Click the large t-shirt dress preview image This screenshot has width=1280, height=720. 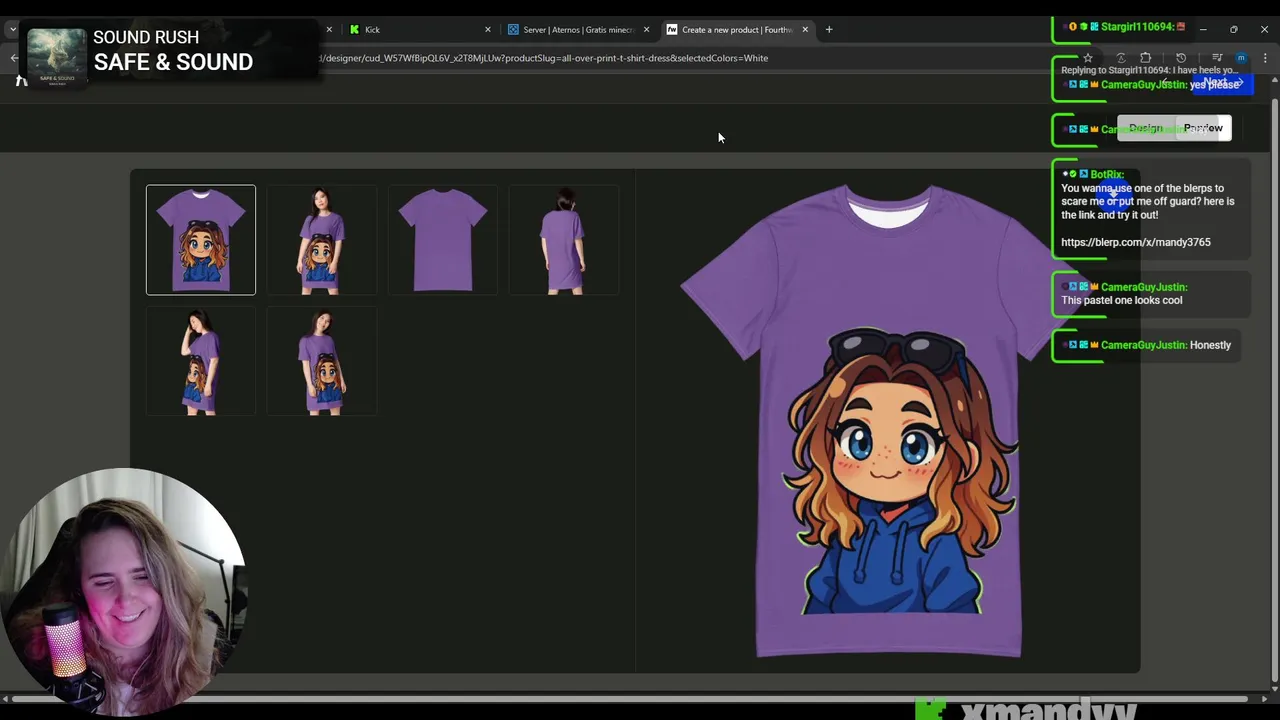tap(888, 422)
